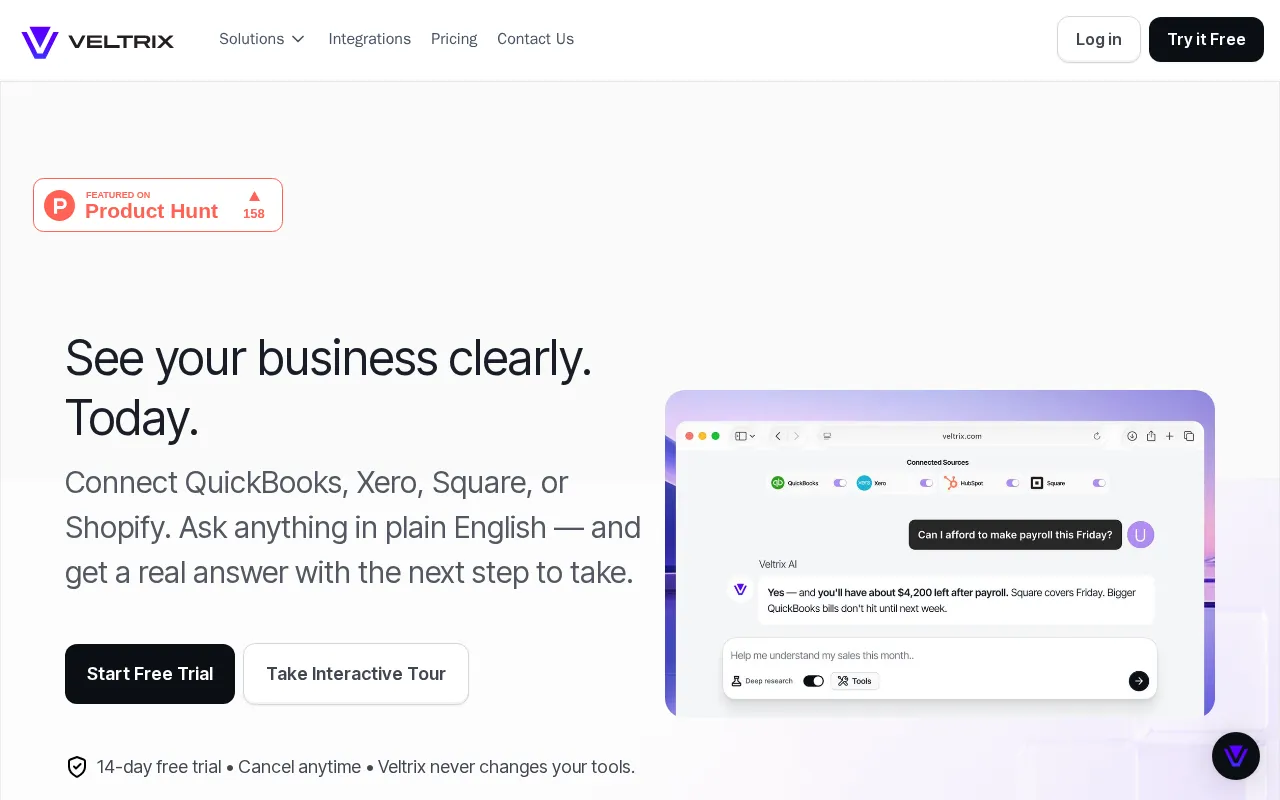Click the '14-day free trial' text line
The height and width of the screenshot is (800, 1280).
(x=366, y=767)
